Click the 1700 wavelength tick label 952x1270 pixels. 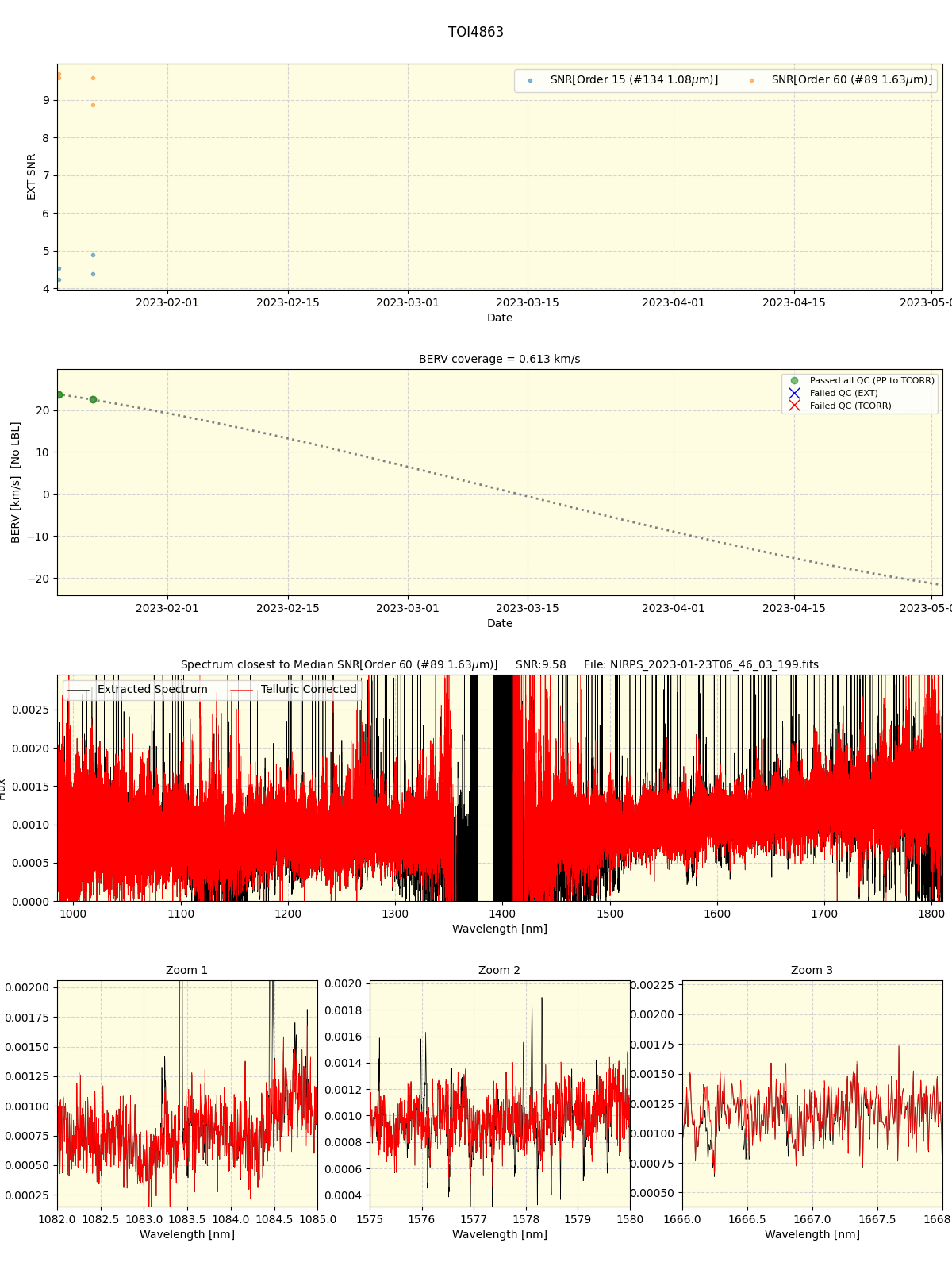tap(824, 914)
